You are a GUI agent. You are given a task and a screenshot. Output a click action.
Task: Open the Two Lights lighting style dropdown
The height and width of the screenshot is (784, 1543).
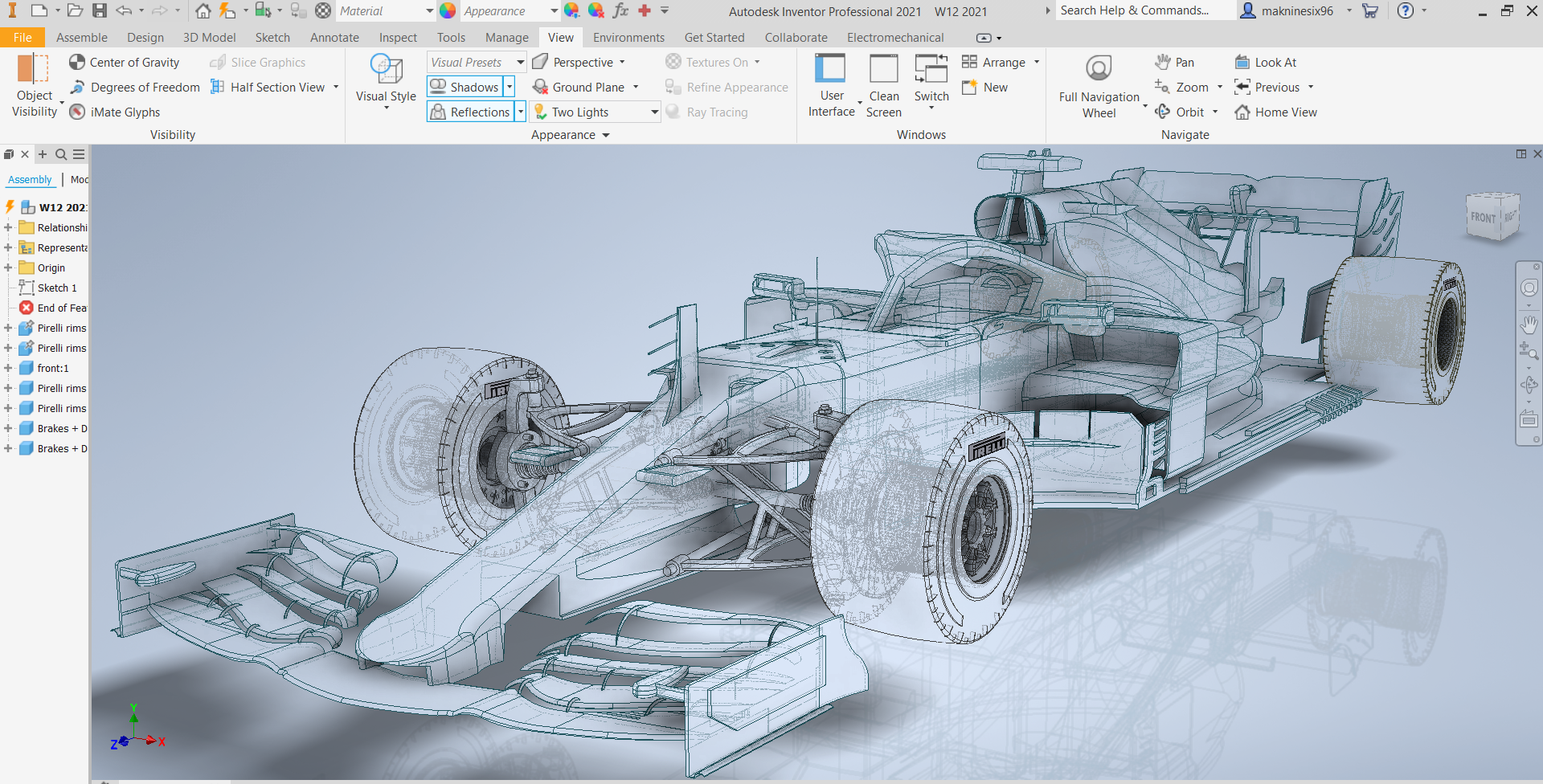(x=654, y=112)
